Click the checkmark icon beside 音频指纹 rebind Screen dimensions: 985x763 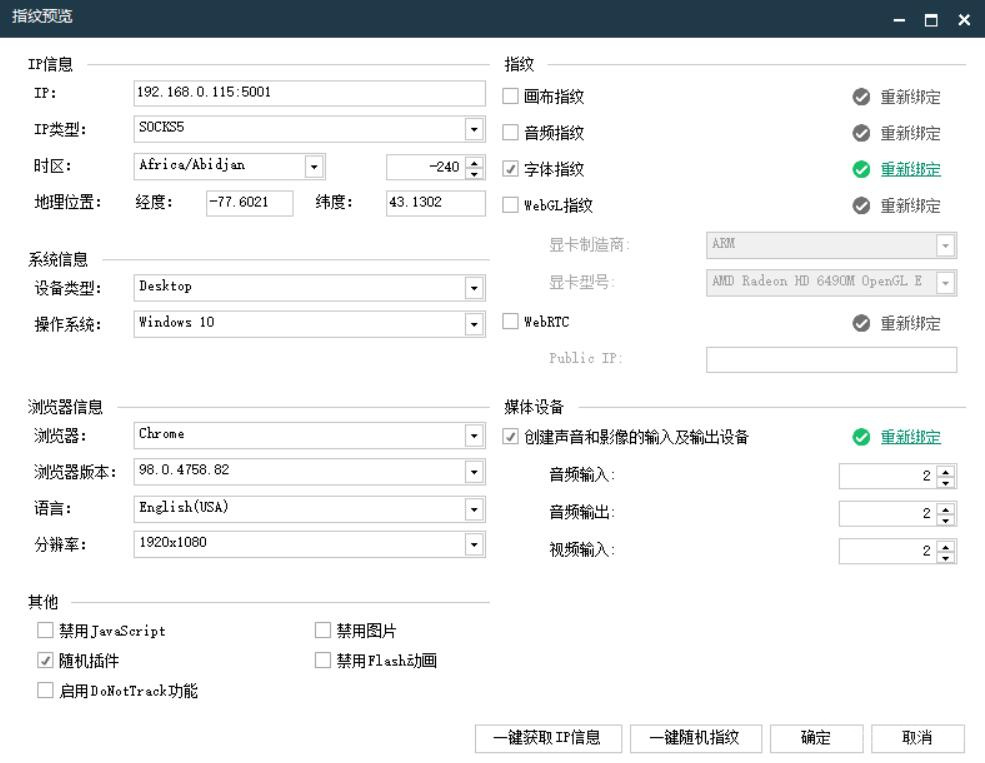coord(861,133)
